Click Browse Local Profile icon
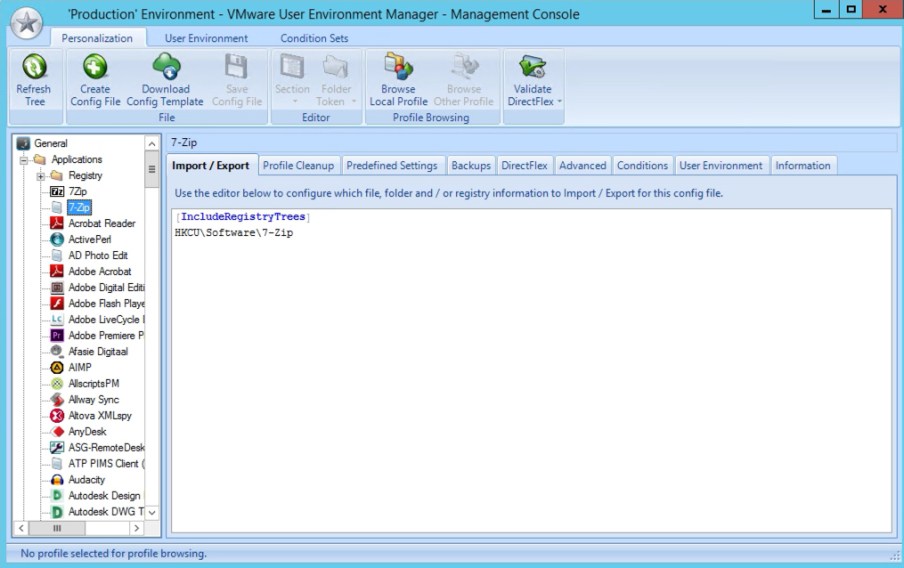This screenshot has width=904, height=568. [x=398, y=66]
